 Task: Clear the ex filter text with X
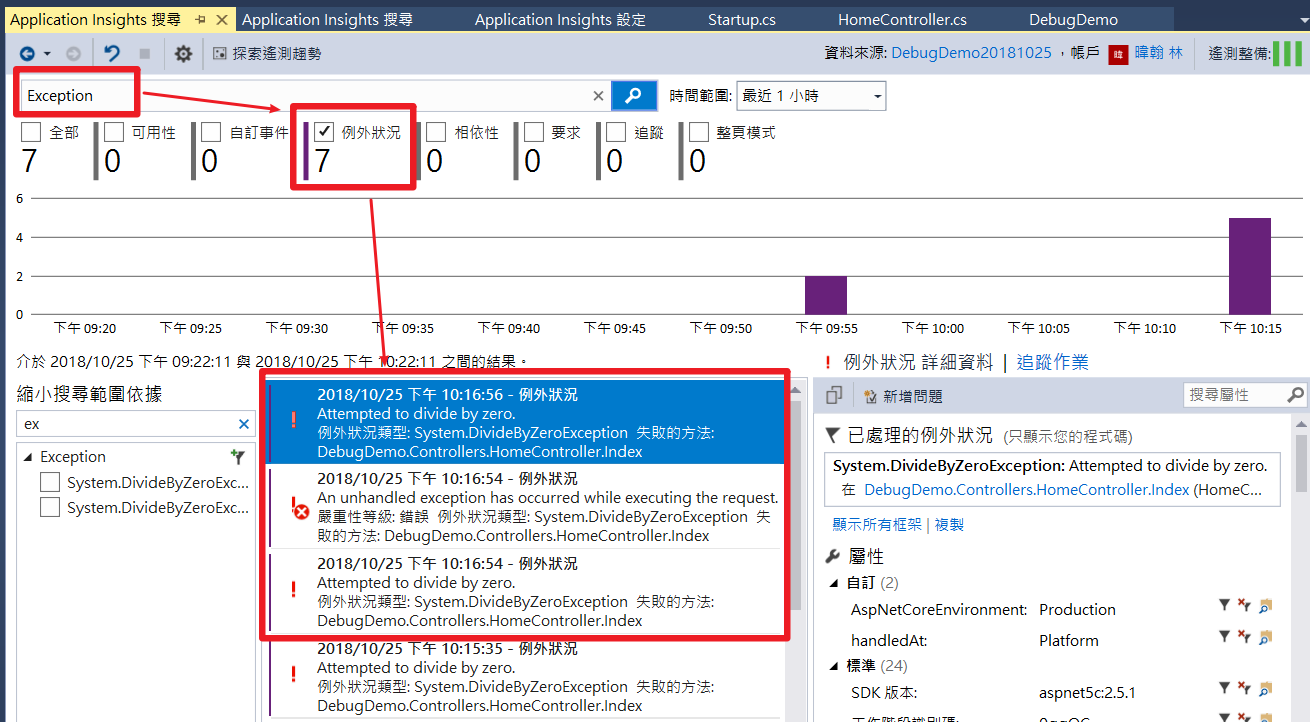click(244, 424)
